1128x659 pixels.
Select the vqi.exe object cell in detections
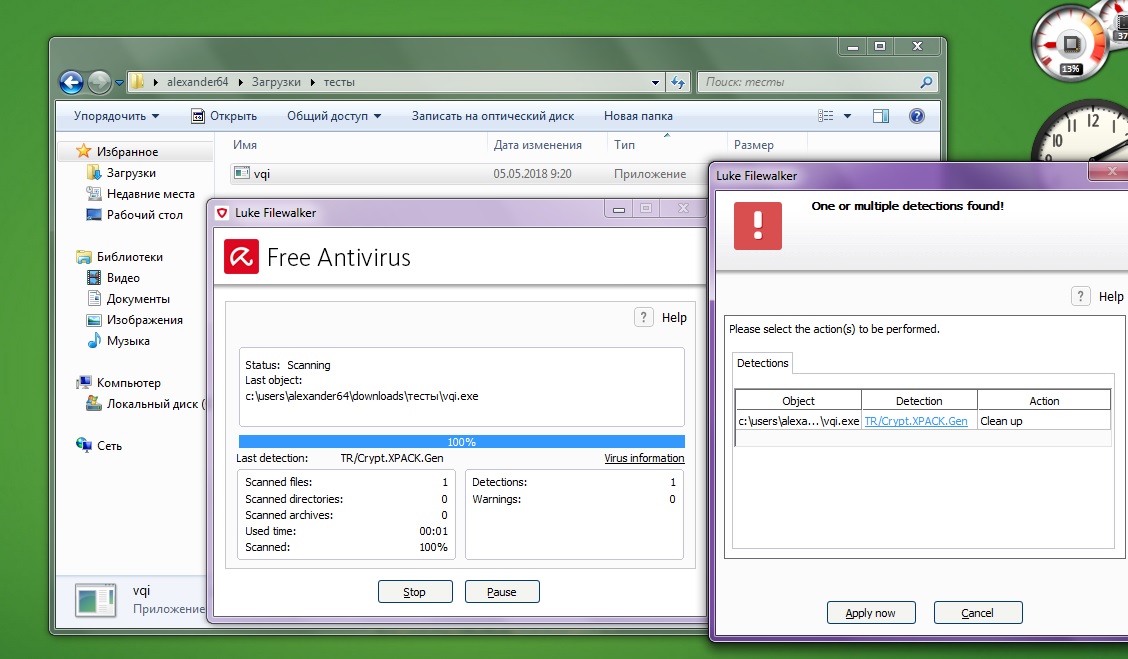(x=799, y=421)
